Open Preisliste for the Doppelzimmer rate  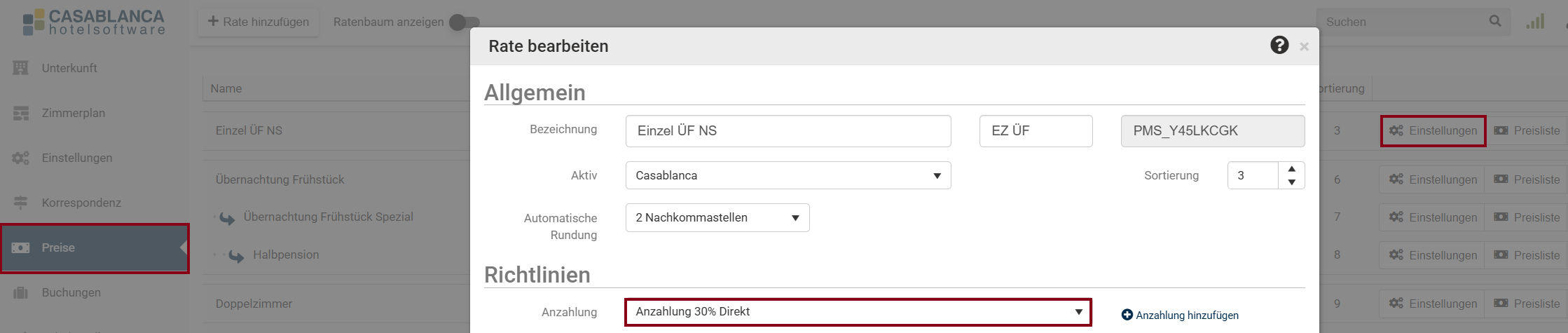pyautogui.click(x=1527, y=304)
